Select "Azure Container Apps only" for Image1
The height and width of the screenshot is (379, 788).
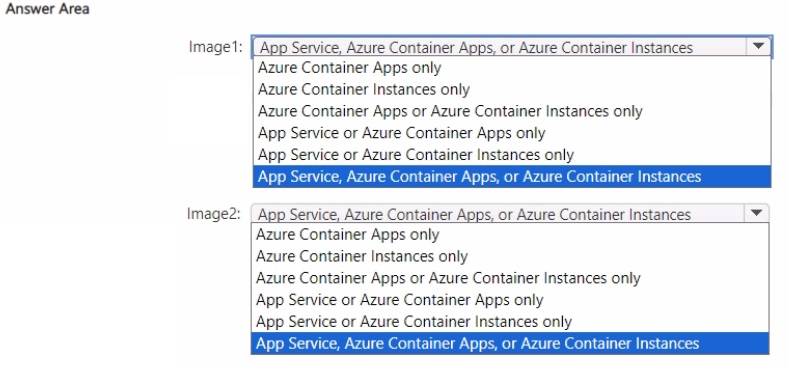[x=512, y=68]
